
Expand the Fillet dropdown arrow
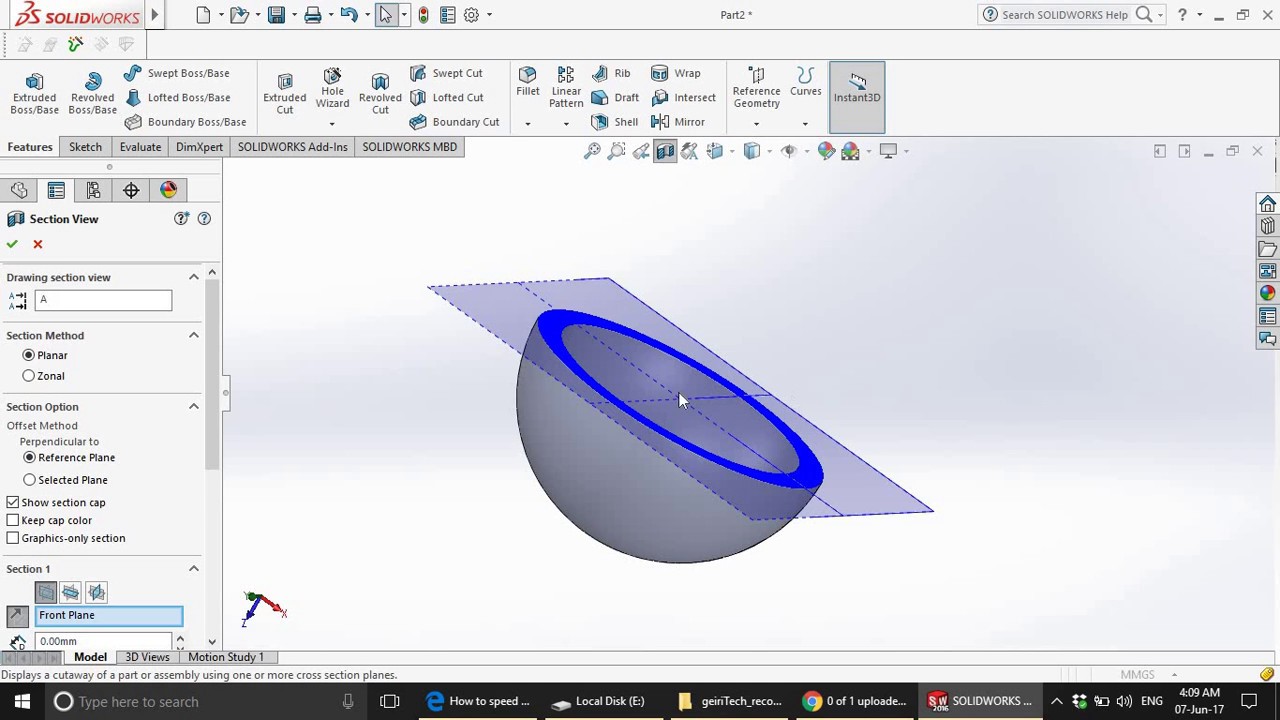[x=528, y=124]
